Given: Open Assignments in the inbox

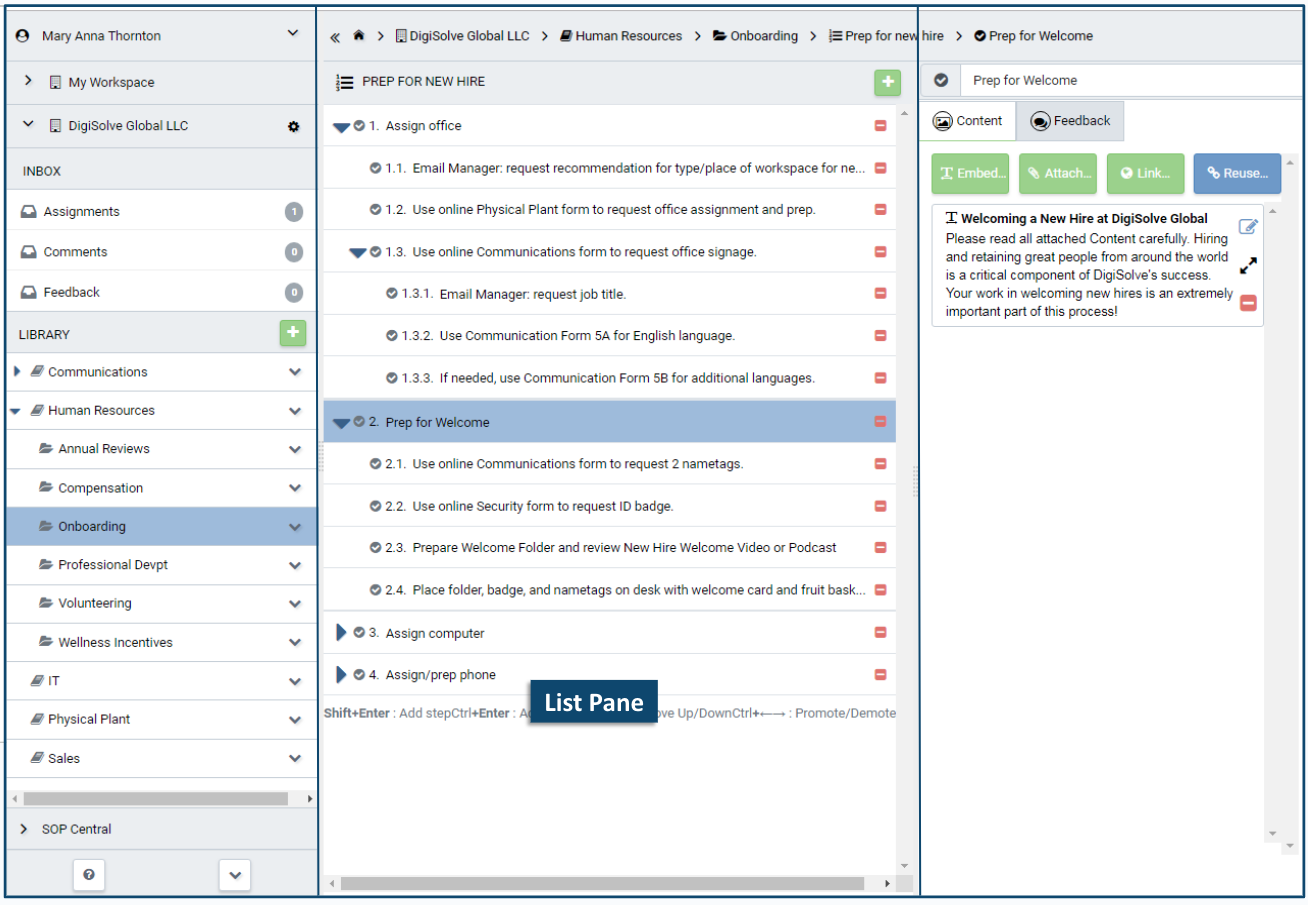Looking at the screenshot, I should pyautogui.click(x=161, y=212).
